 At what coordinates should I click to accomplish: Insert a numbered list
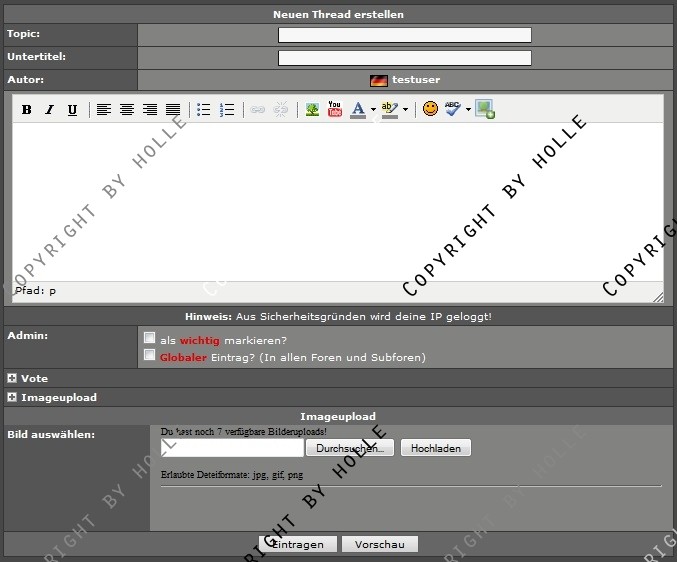[227, 110]
